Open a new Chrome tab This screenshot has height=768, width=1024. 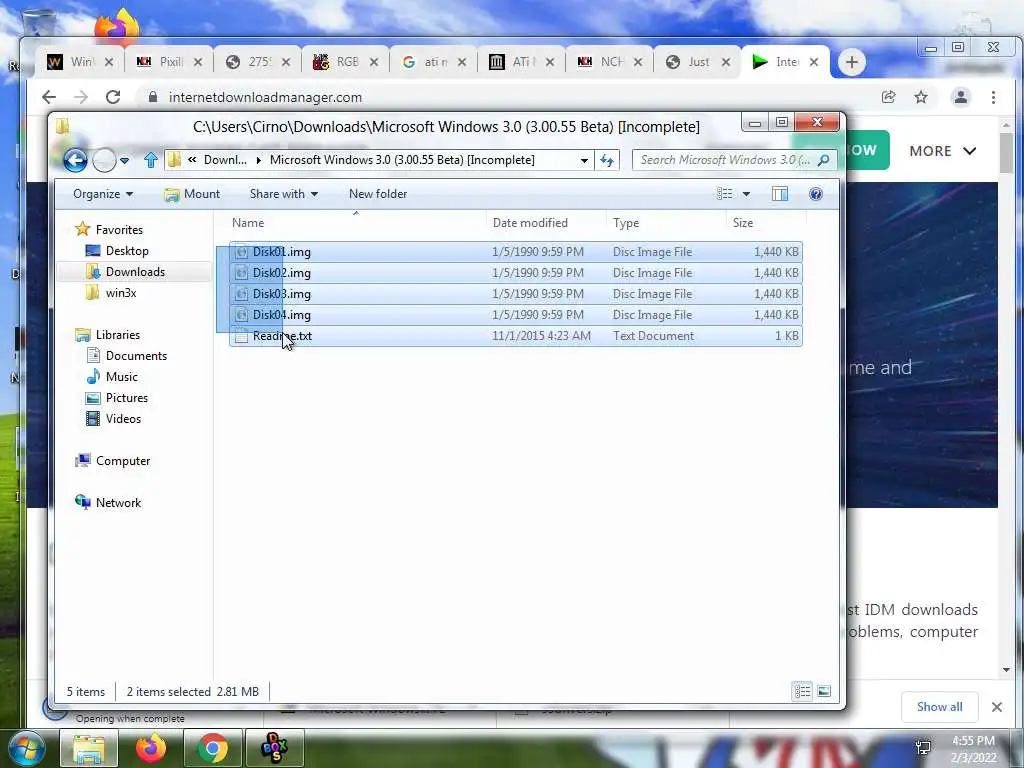click(x=851, y=62)
